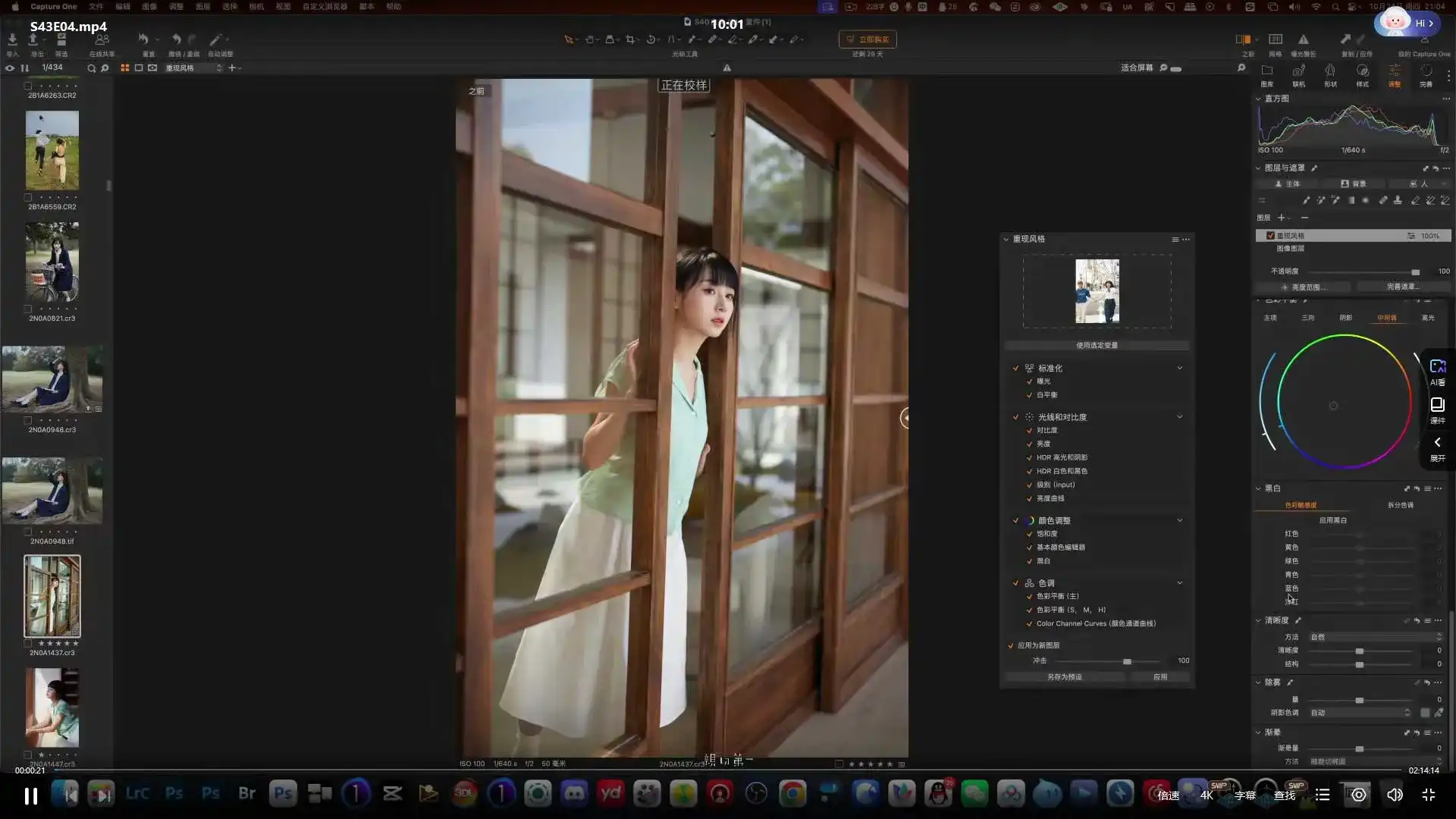Image resolution: width=1456 pixels, height=819 pixels.
Task: Open the Online Sharing (在线共享) icon
Action: coord(102,39)
